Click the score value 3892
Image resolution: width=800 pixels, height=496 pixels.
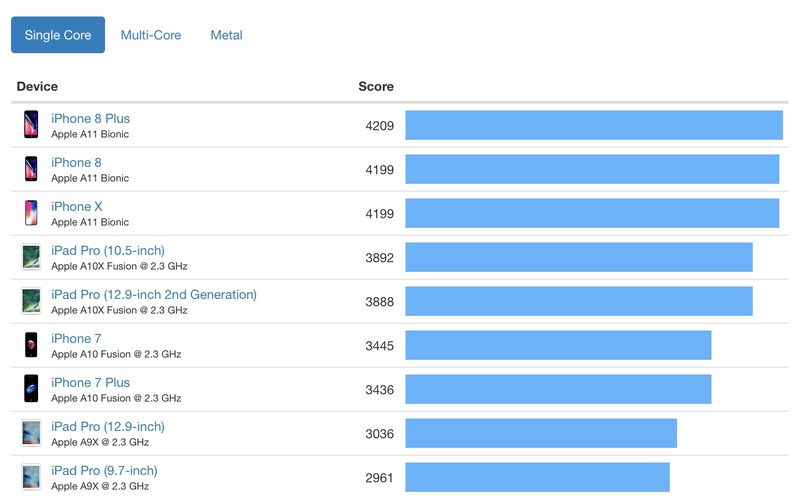pos(380,258)
